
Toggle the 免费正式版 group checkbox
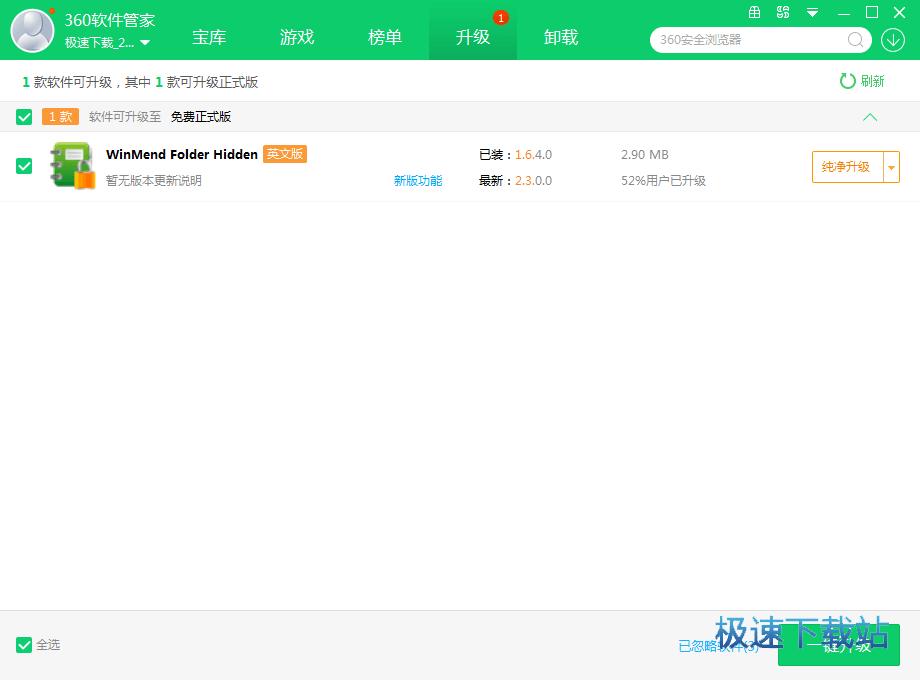tap(24, 117)
